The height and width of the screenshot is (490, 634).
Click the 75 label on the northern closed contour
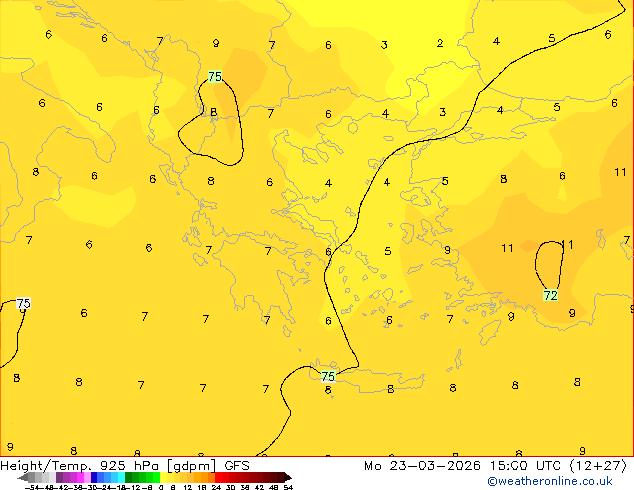215,76
